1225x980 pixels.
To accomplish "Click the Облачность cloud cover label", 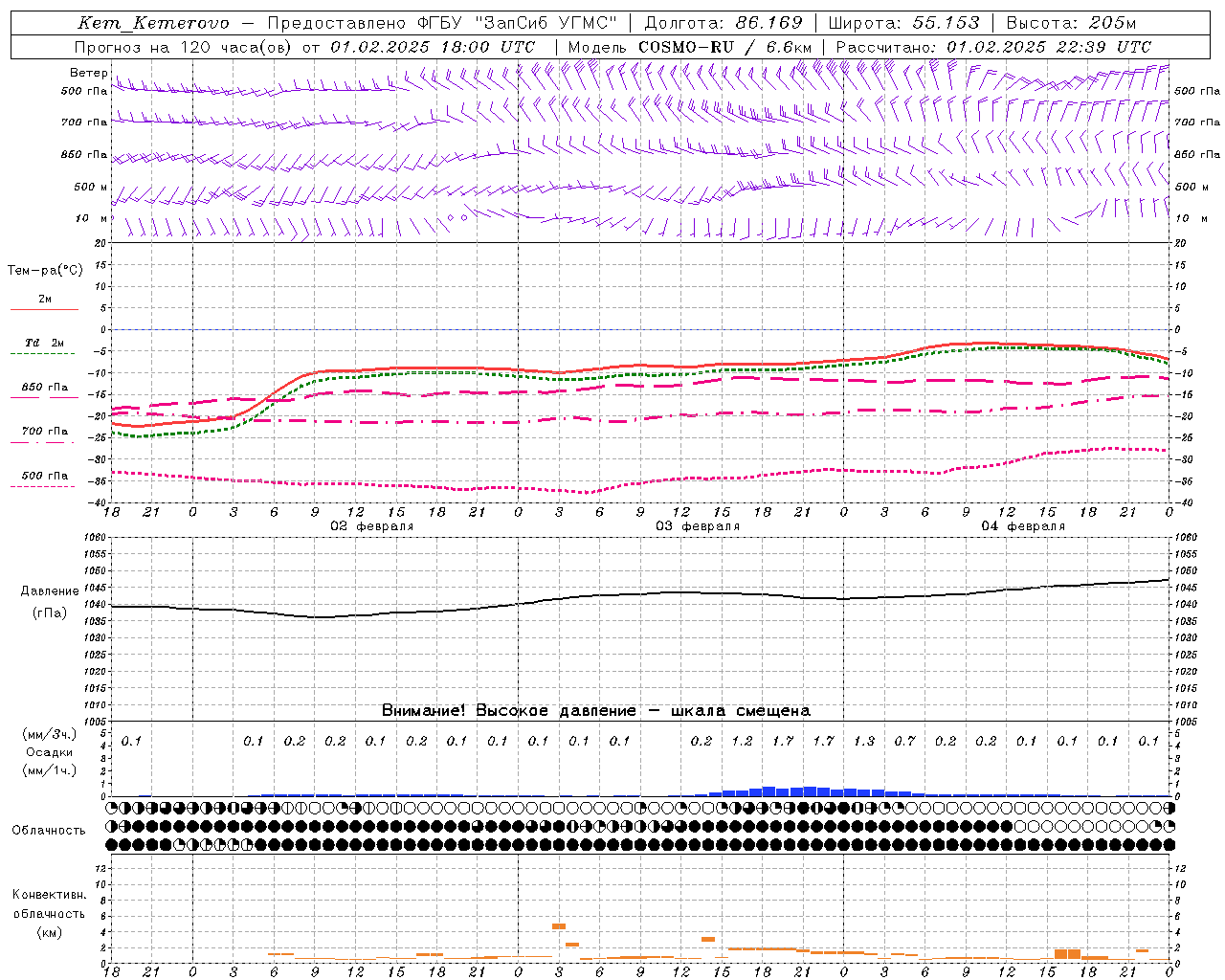I will (x=49, y=831).
